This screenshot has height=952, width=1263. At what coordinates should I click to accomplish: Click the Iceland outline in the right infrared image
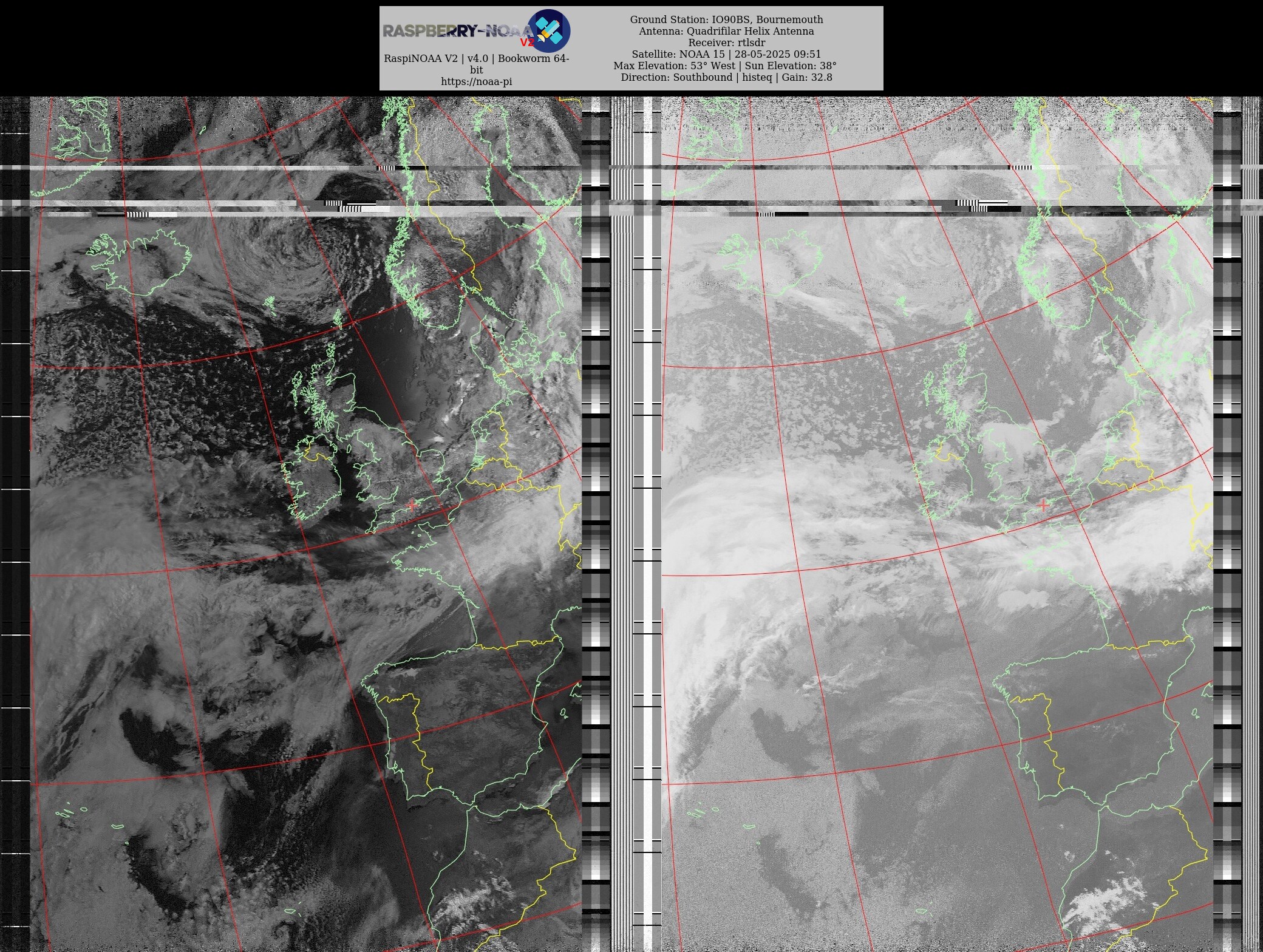[770, 262]
